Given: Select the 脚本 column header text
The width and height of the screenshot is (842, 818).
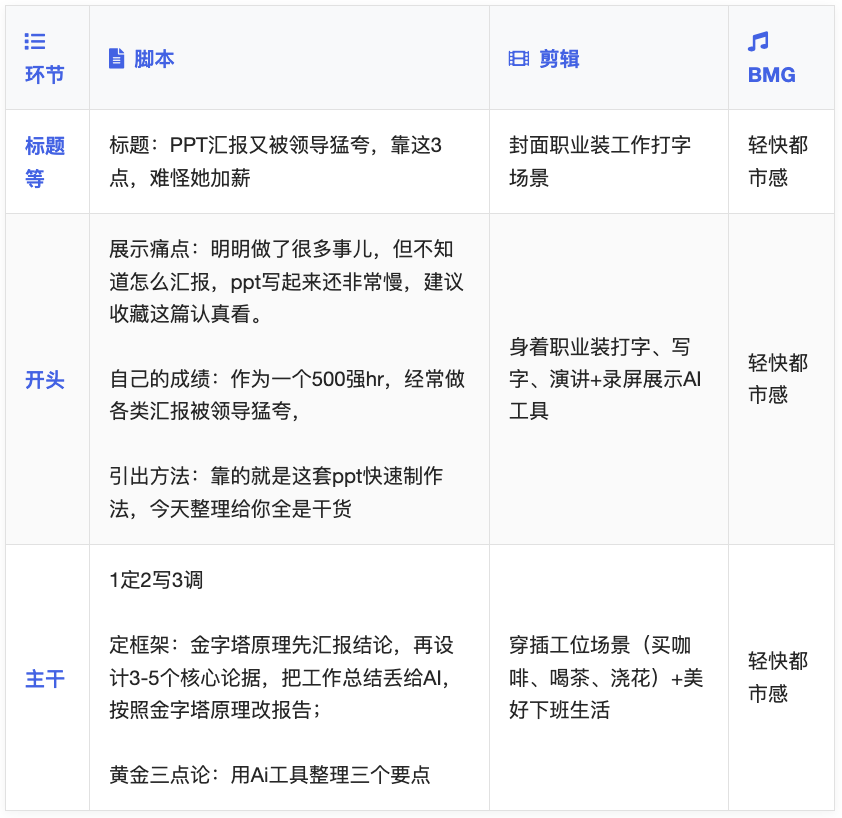Looking at the screenshot, I should (154, 59).
